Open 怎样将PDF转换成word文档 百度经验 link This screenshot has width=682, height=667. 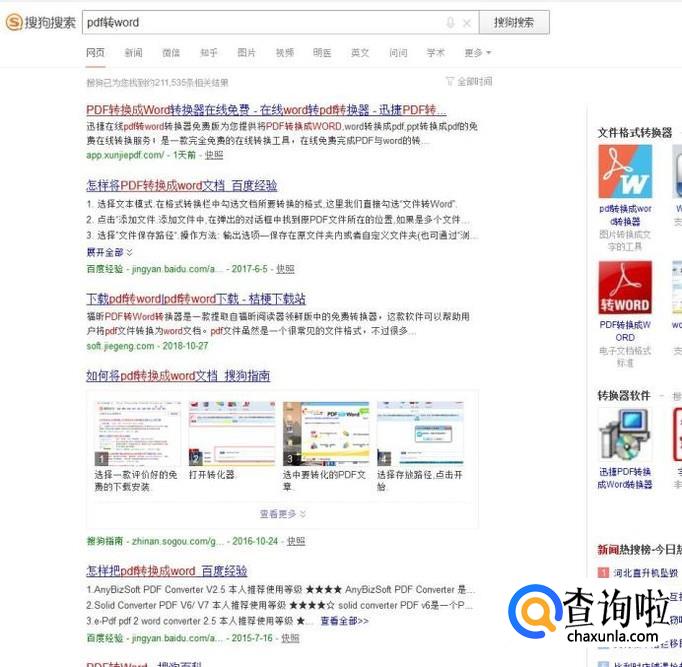tap(181, 185)
